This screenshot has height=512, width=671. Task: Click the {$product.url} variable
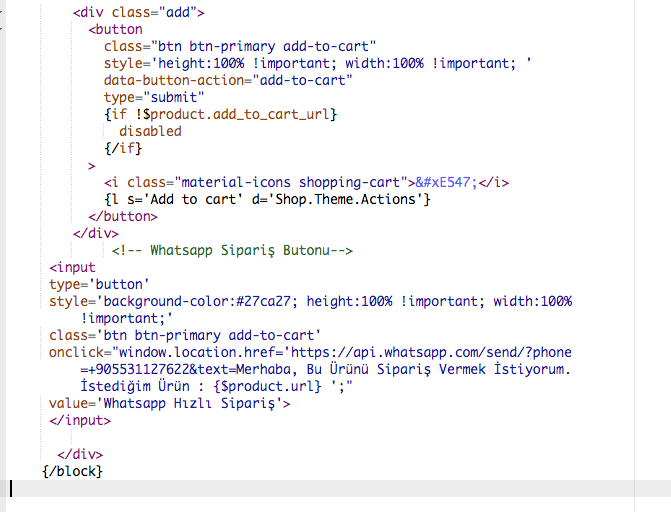[267, 387]
